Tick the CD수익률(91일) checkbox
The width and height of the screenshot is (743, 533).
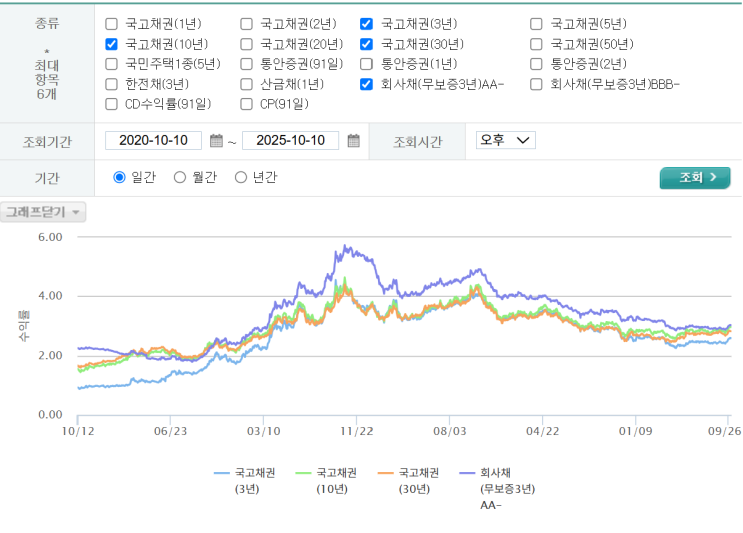point(111,103)
